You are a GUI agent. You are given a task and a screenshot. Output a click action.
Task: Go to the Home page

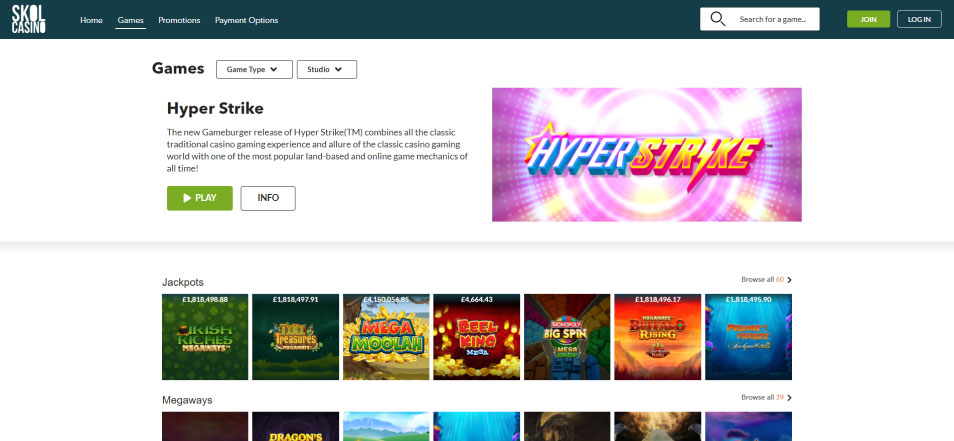91,20
